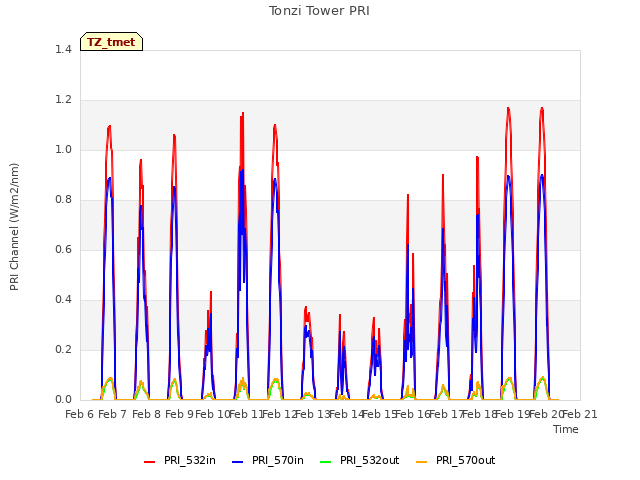Select the PRI_570out legend label
640x480 pixels.
(x=465, y=460)
